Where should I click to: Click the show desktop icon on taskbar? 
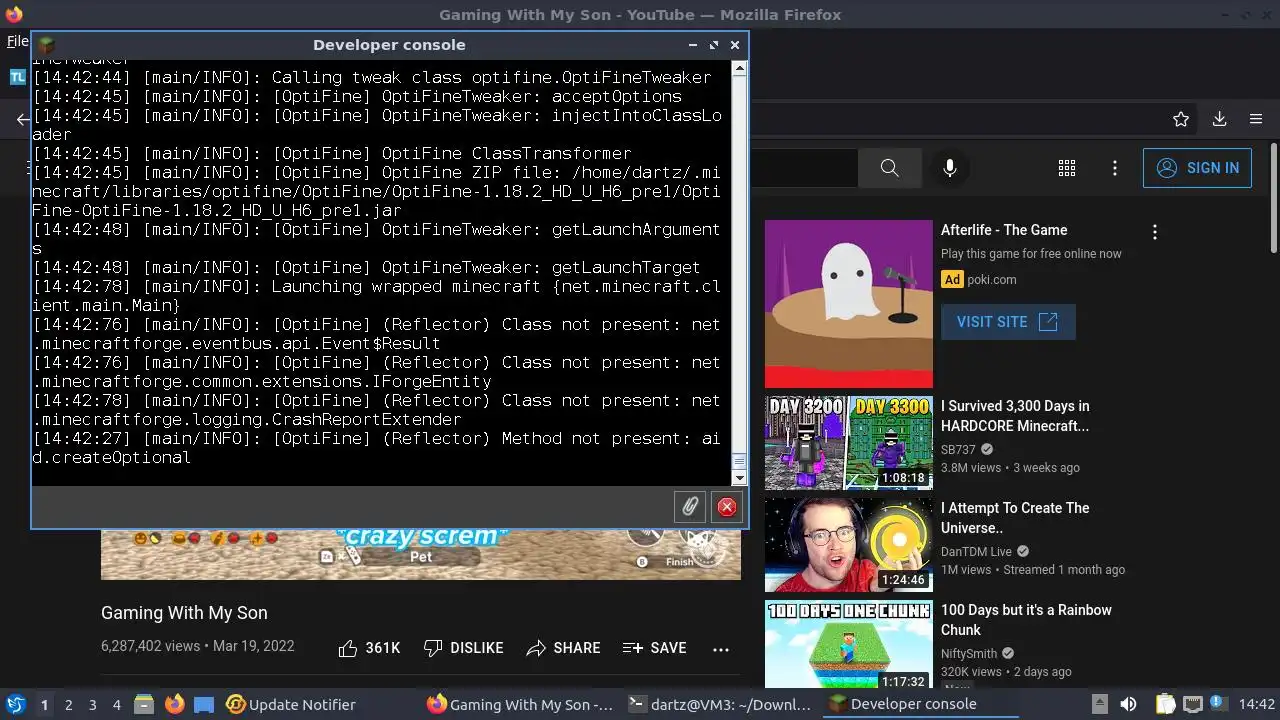click(x=204, y=704)
